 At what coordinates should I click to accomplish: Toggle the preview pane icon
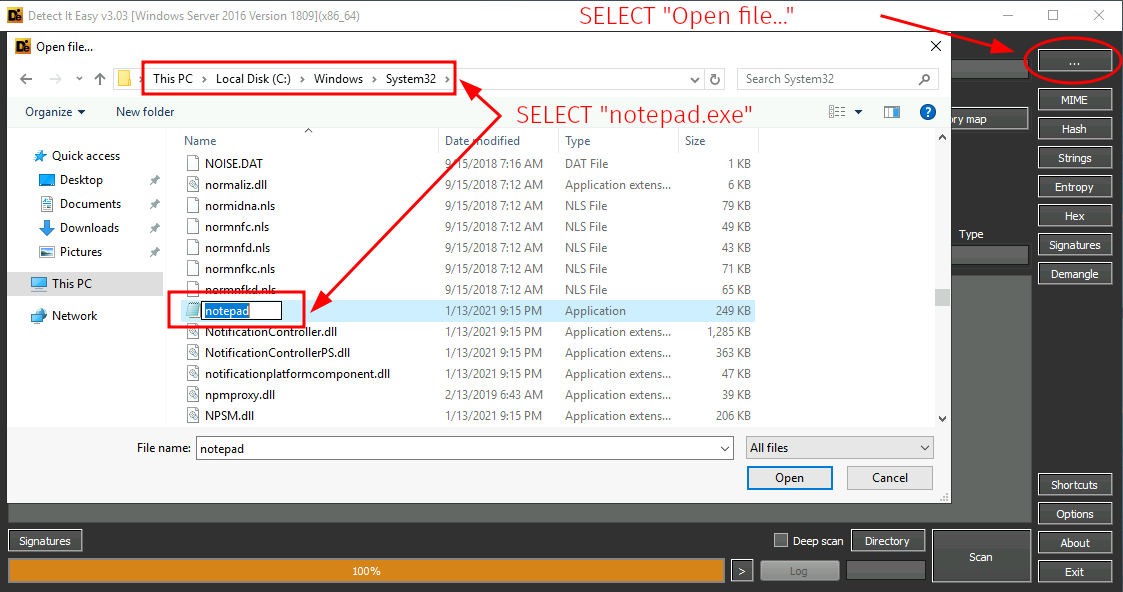point(892,112)
